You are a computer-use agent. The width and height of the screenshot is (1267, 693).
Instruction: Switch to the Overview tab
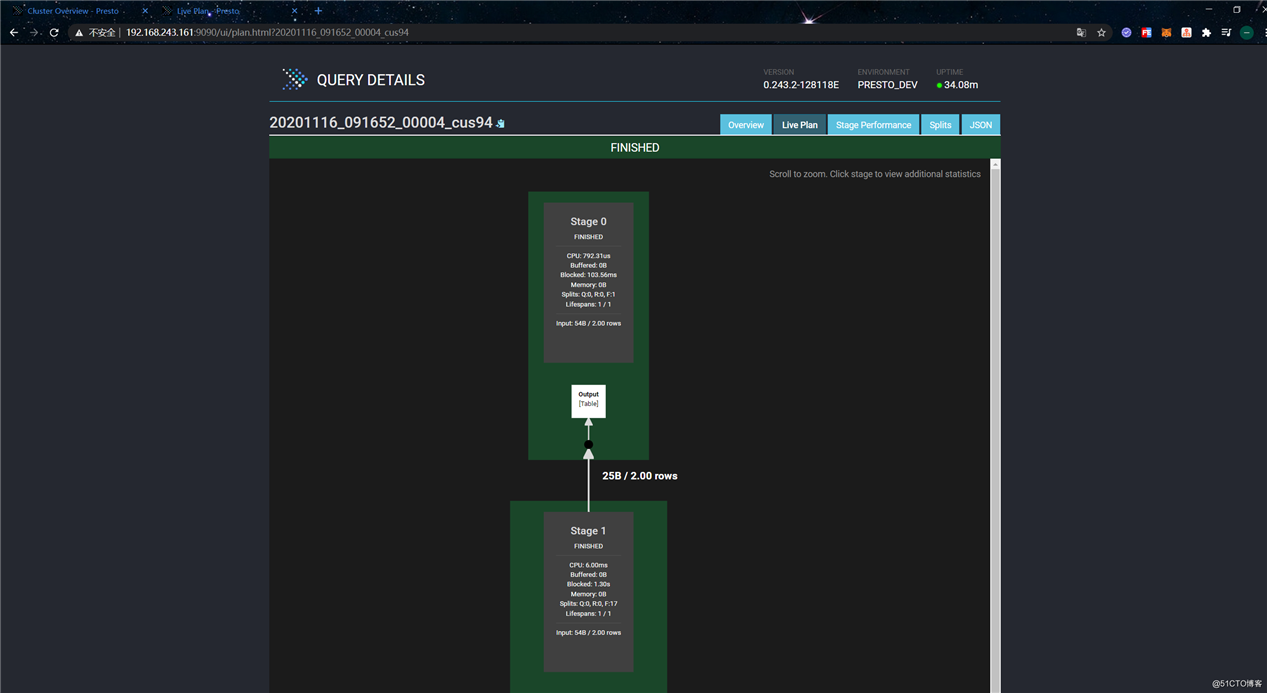pos(745,125)
